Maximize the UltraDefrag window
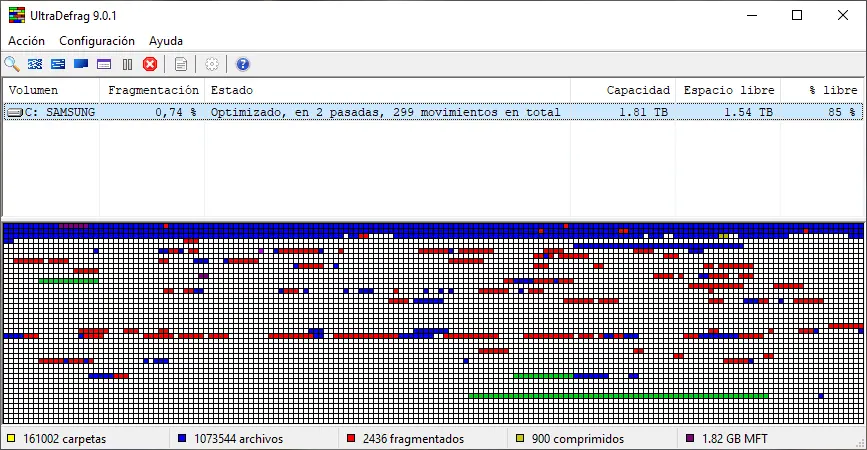This screenshot has width=867, height=450. coord(797,15)
